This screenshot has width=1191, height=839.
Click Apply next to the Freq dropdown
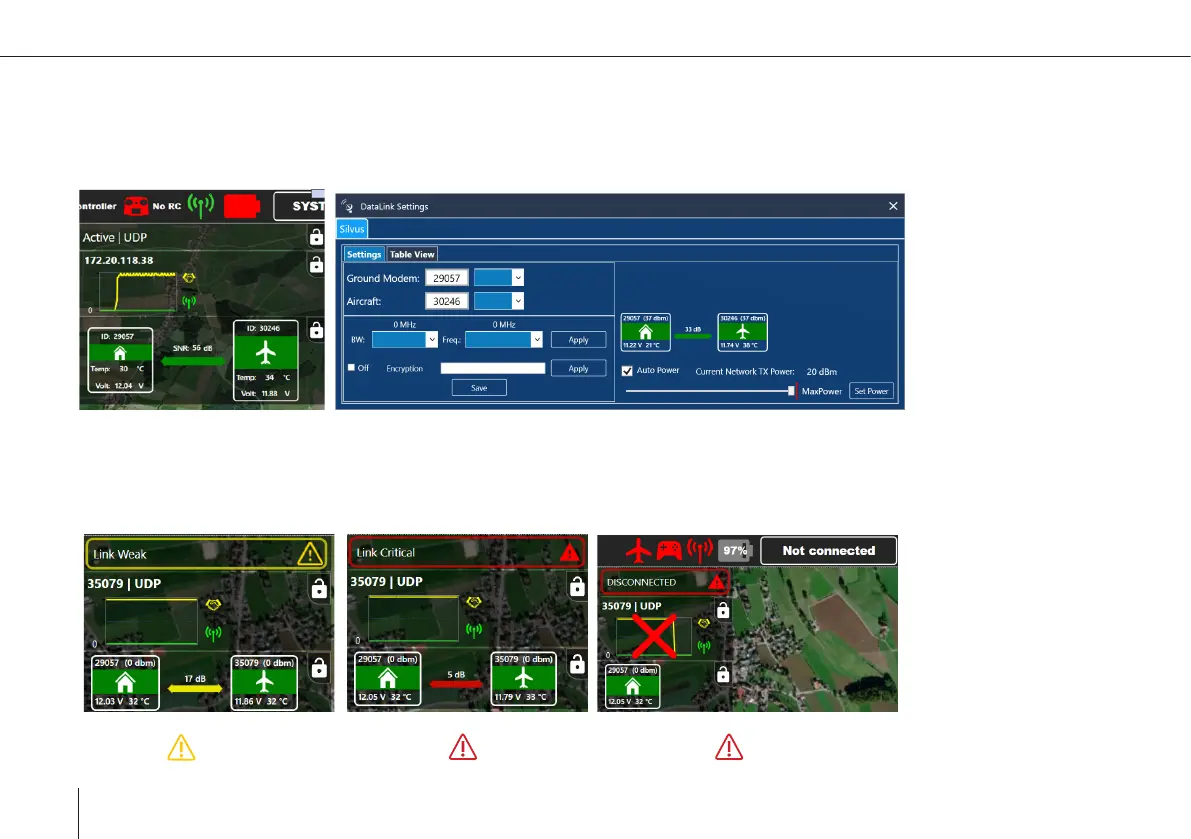click(x=578, y=339)
